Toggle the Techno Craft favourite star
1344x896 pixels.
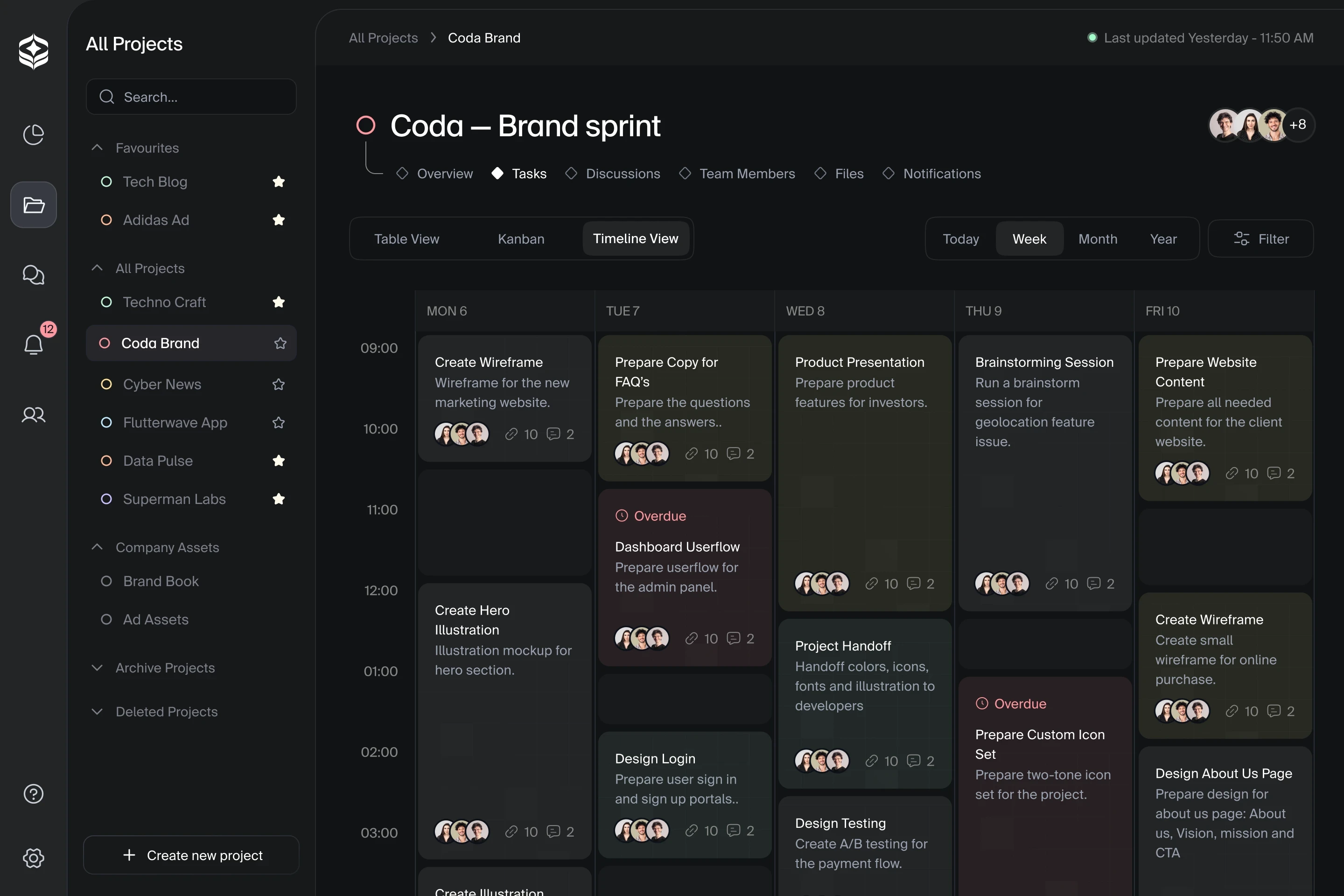(279, 302)
